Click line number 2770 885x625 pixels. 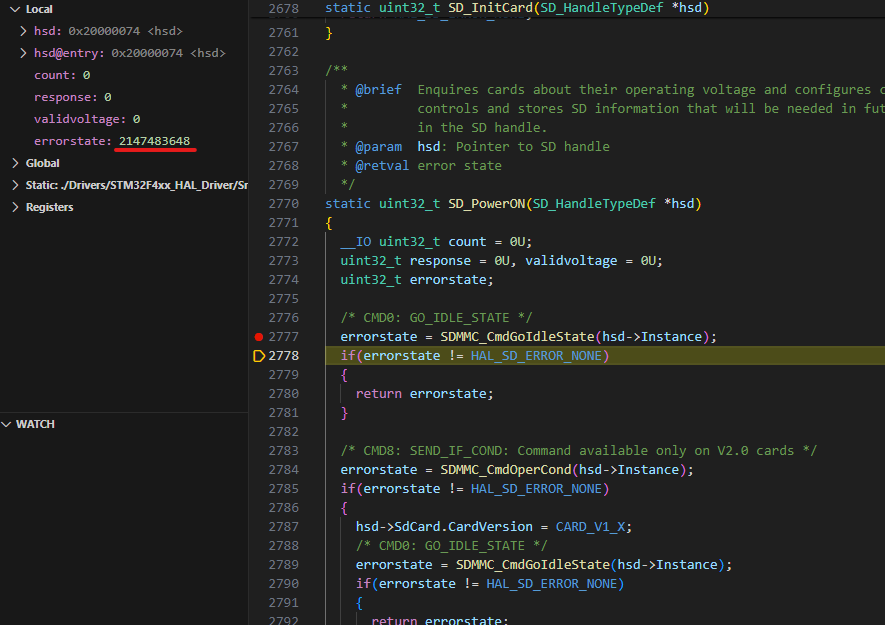click(x=283, y=204)
